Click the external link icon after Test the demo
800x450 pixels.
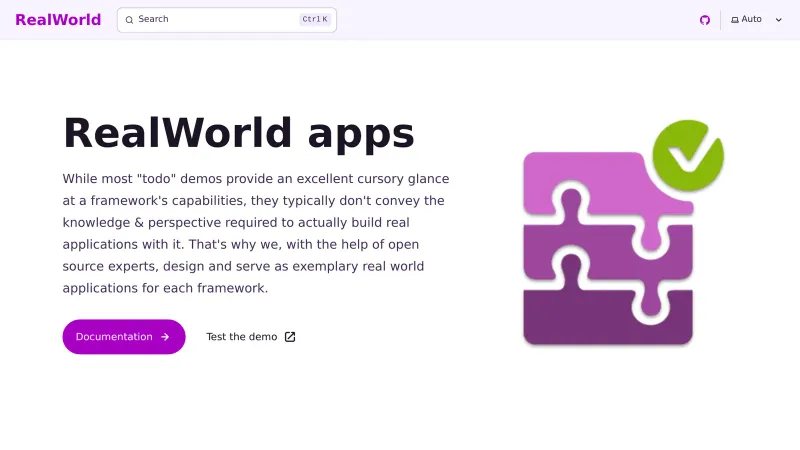(x=290, y=337)
